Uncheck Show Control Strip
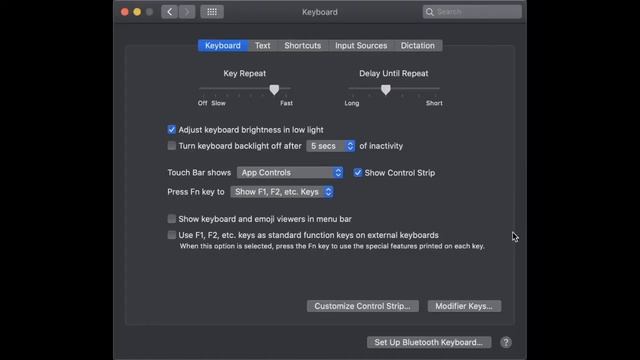Screen dimensions: 640x360 click(x=358, y=173)
